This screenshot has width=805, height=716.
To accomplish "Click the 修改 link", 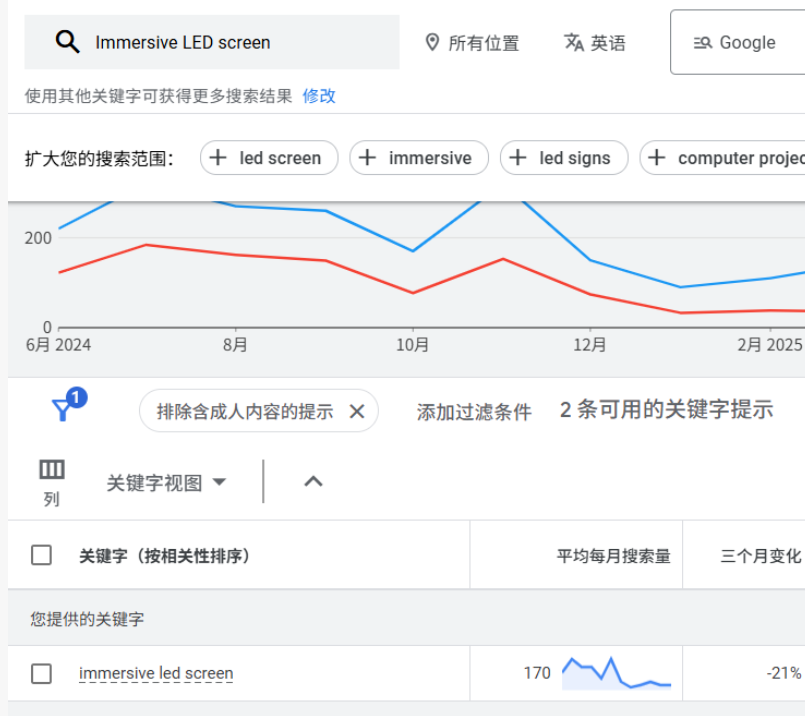I will pos(319,96).
